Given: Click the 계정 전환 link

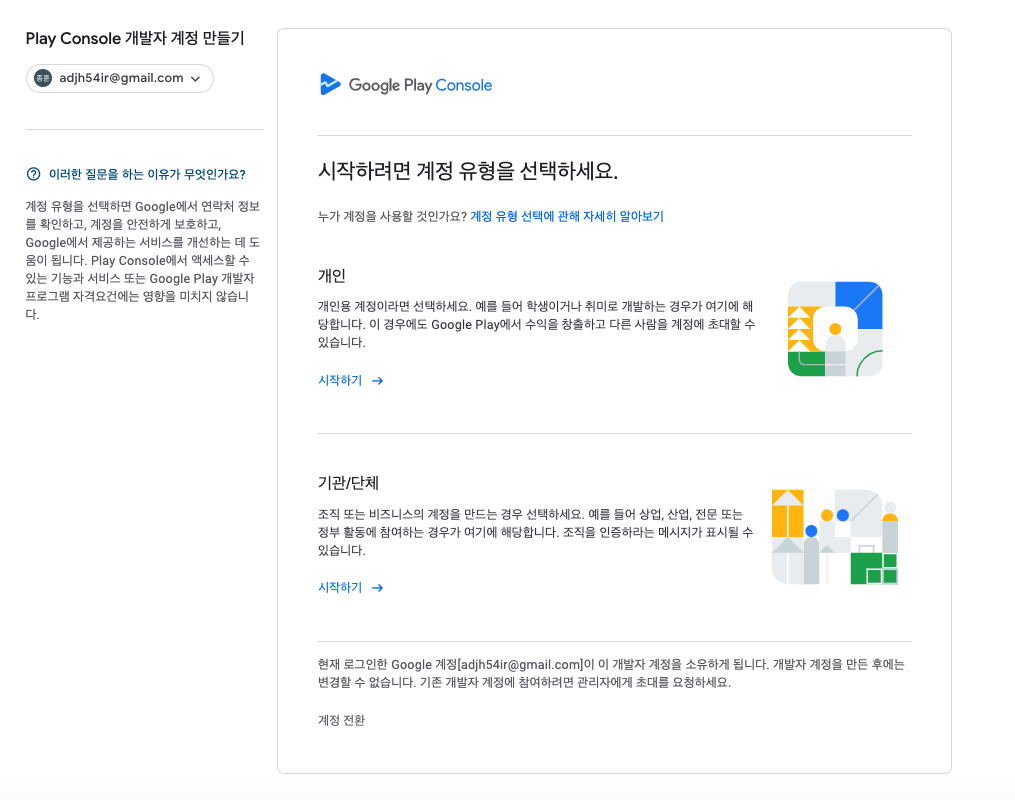Looking at the screenshot, I should click(x=341, y=720).
